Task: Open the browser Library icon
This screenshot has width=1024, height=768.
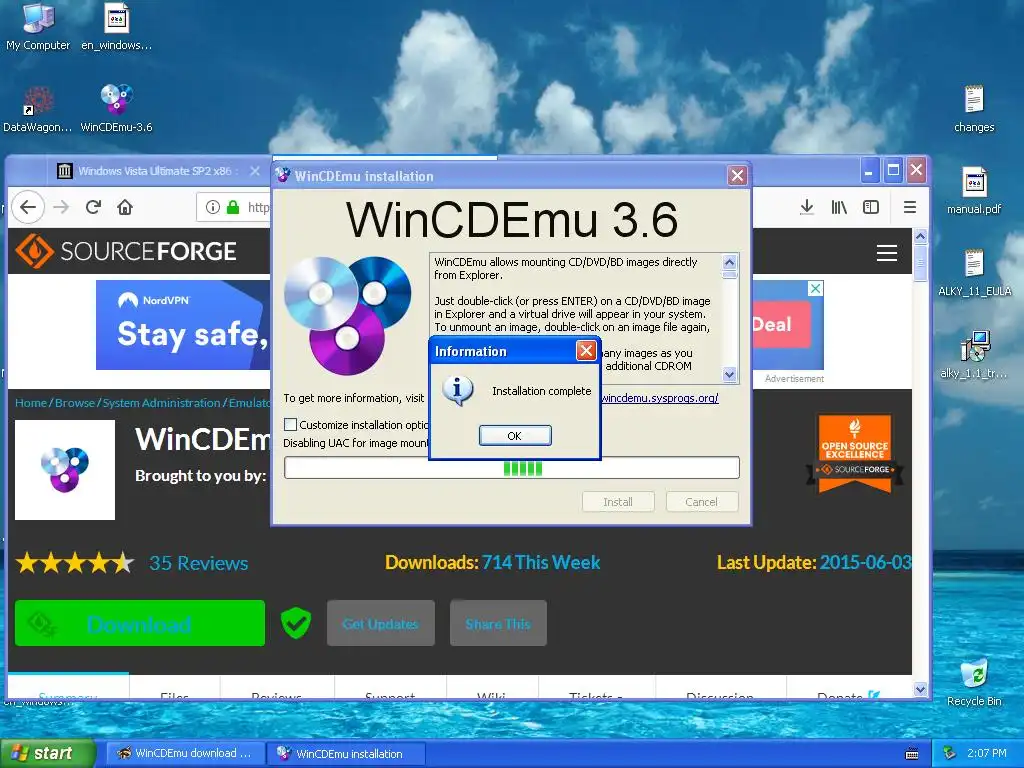Action: coord(839,207)
